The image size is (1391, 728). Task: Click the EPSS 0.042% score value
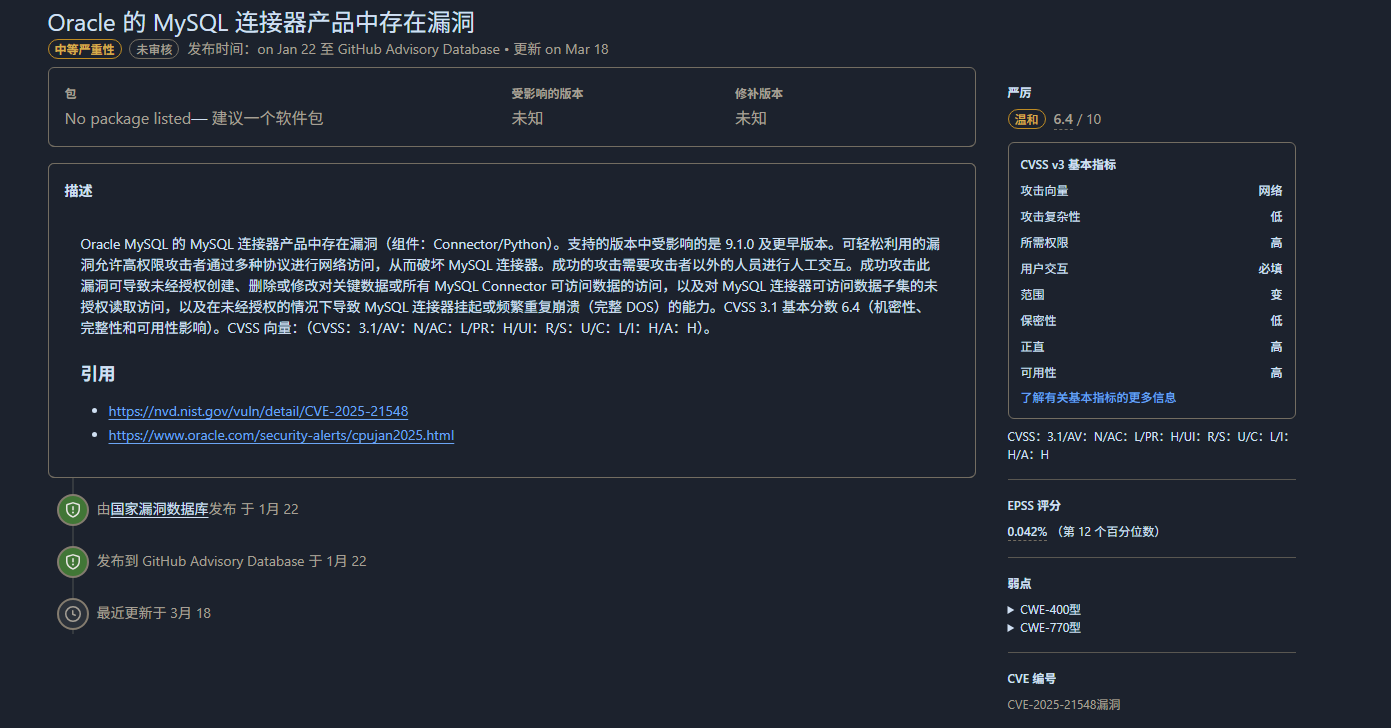pyautogui.click(x=1027, y=532)
